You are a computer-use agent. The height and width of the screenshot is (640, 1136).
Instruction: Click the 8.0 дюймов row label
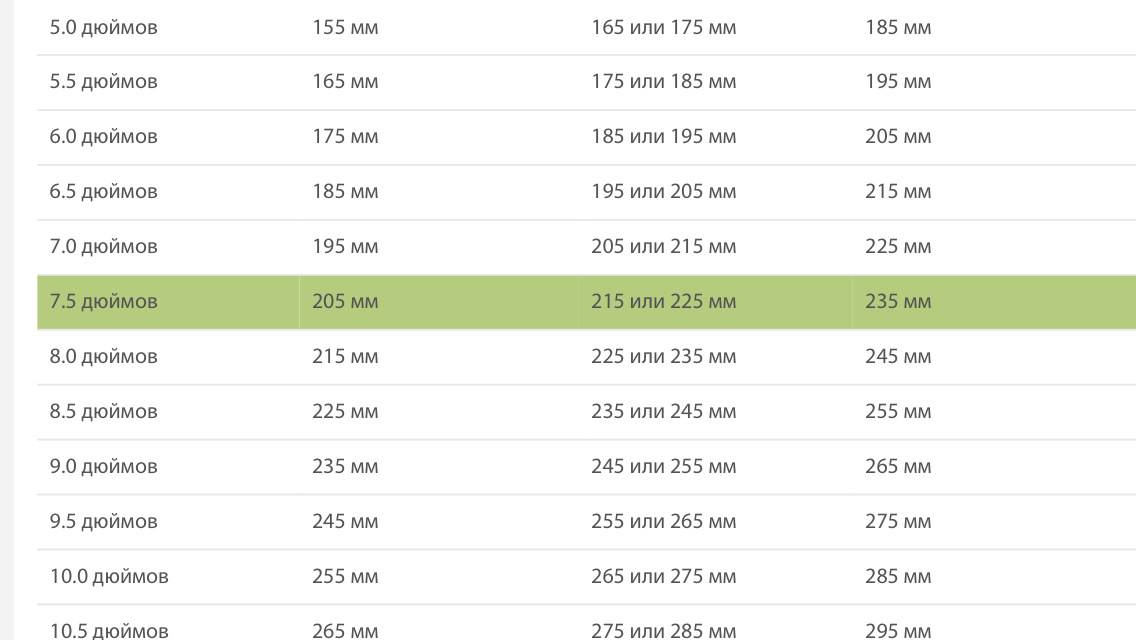coord(104,356)
